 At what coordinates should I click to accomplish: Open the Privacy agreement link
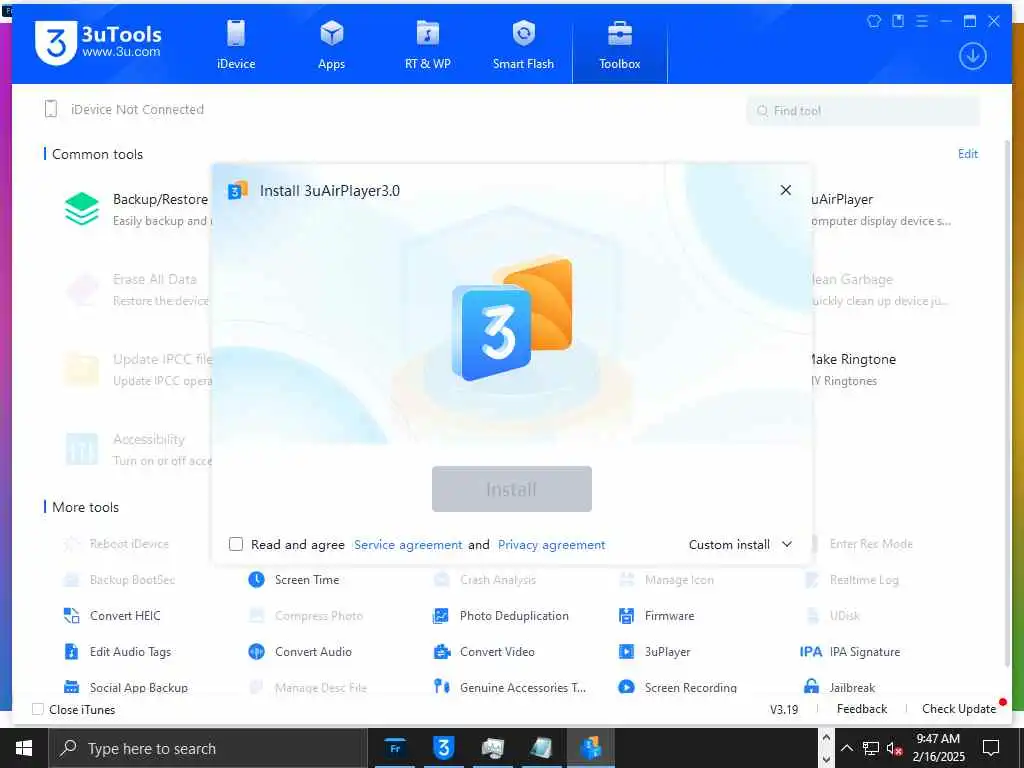point(551,545)
